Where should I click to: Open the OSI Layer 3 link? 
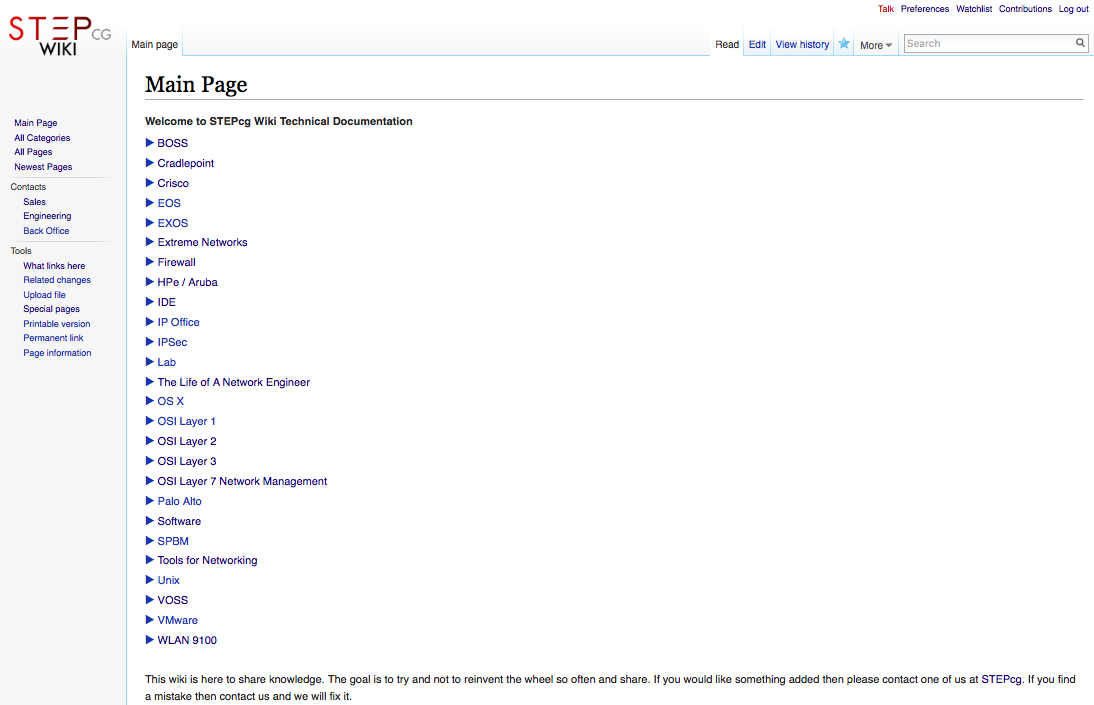point(187,461)
